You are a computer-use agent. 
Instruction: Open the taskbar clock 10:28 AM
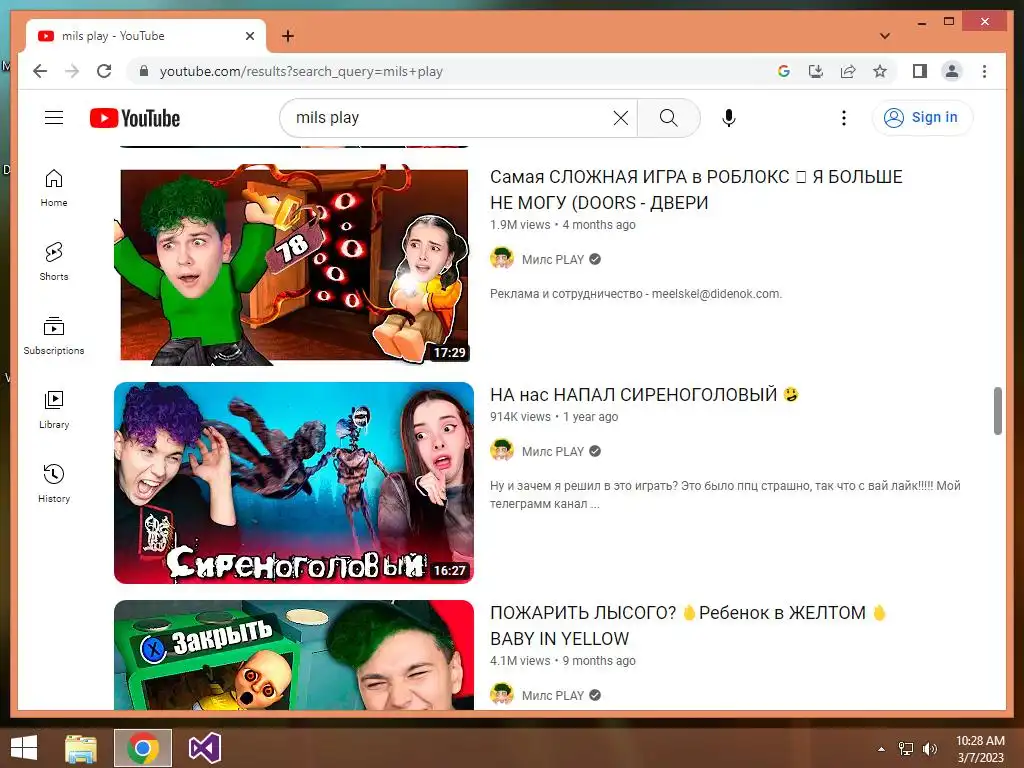pos(980,749)
